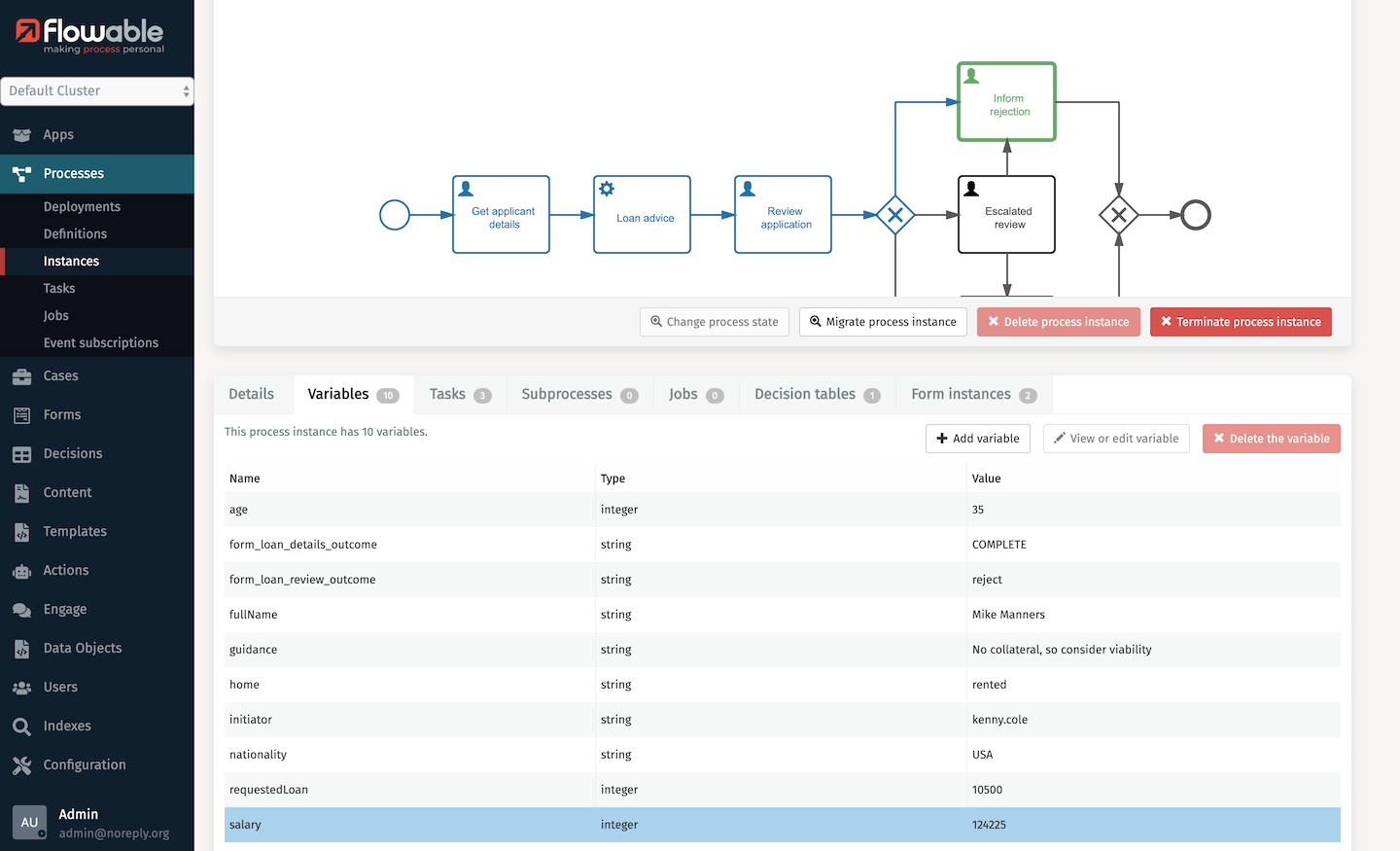
Task: Click the Indexes magnifier icon
Action: point(21,727)
